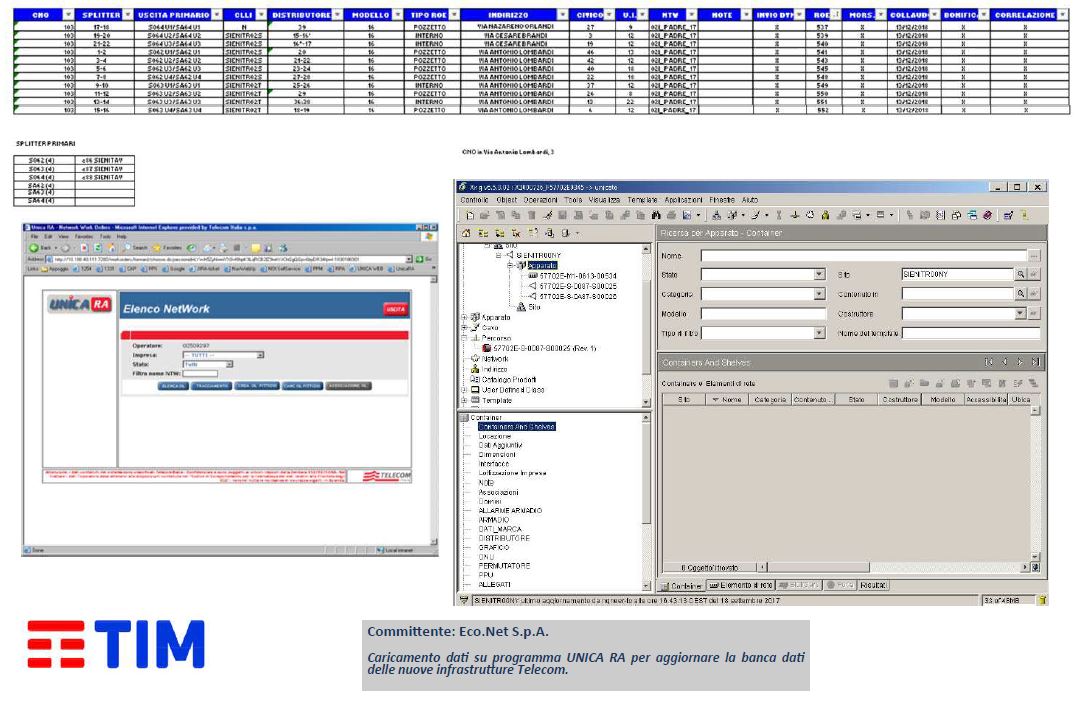Jump to first record in Containers And Shelves

click(989, 362)
